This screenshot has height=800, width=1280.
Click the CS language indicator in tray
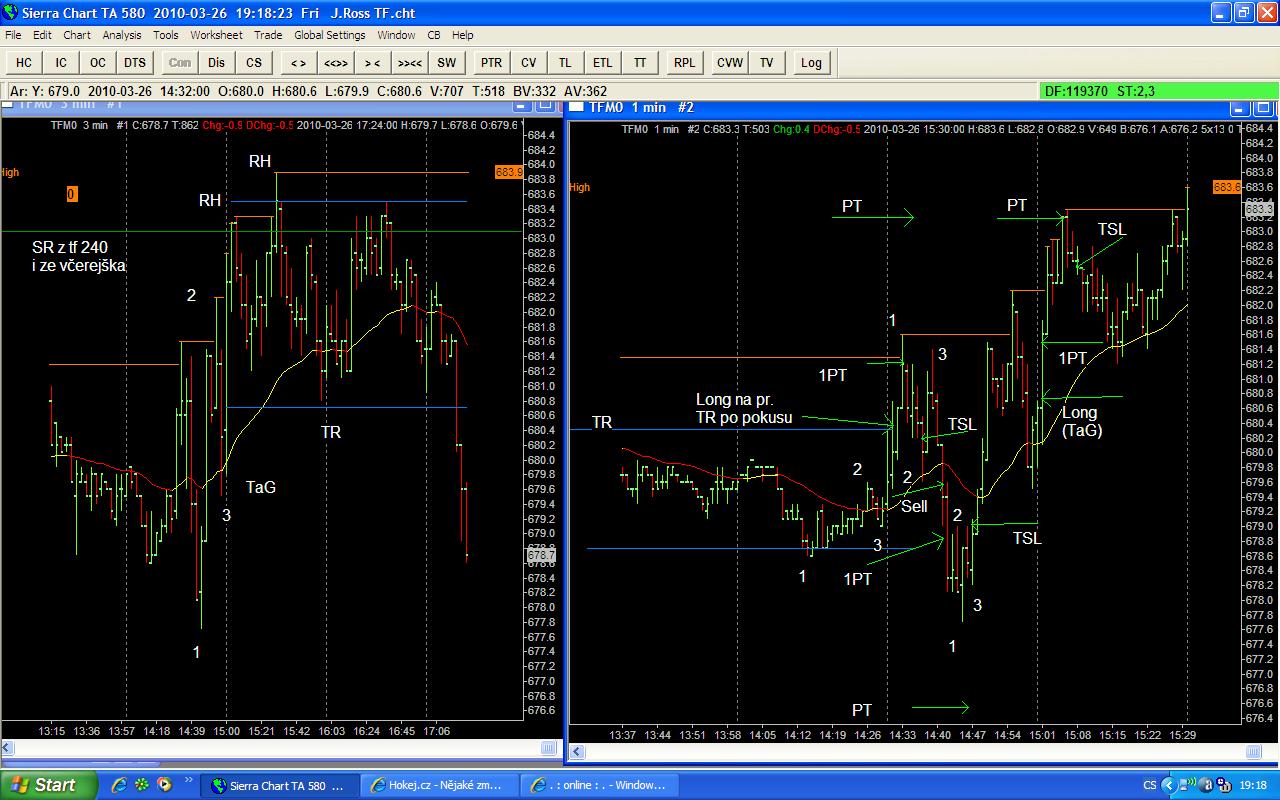(x=1150, y=785)
